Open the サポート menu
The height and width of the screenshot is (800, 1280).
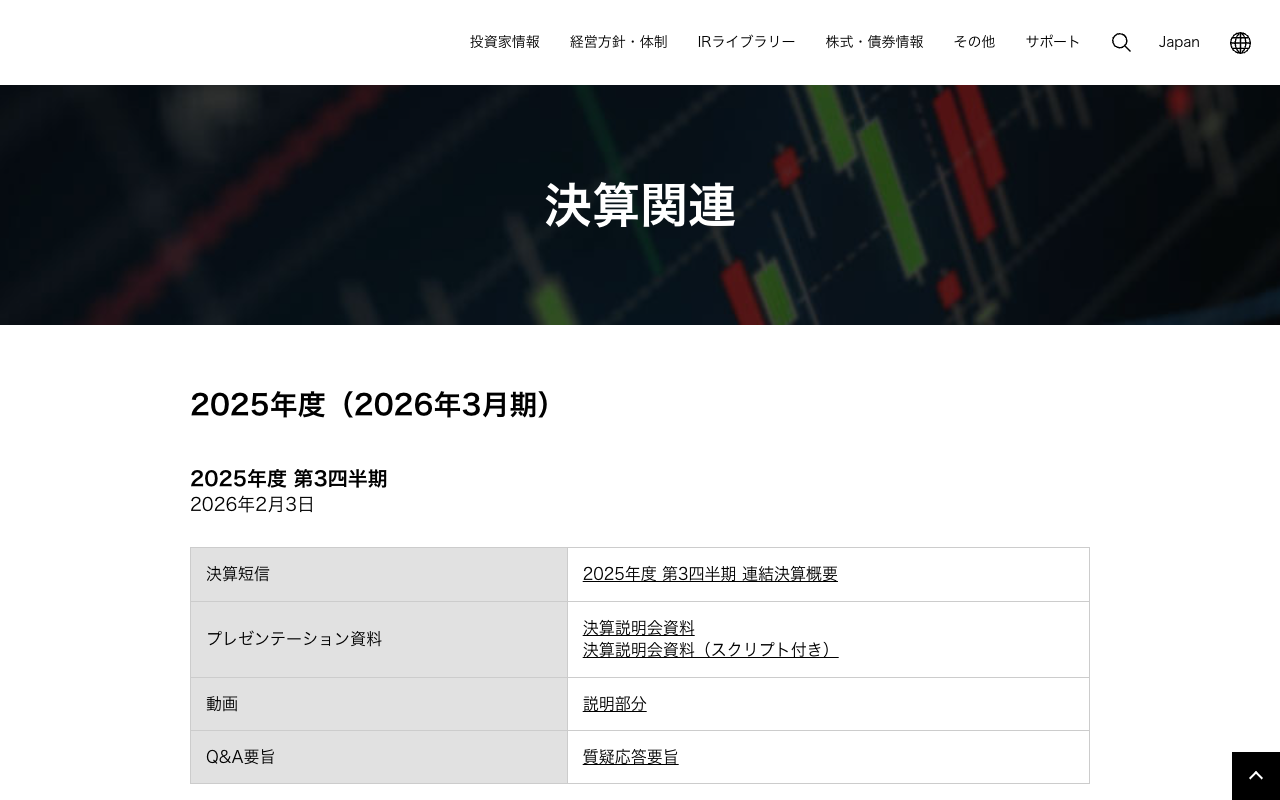(x=1052, y=42)
